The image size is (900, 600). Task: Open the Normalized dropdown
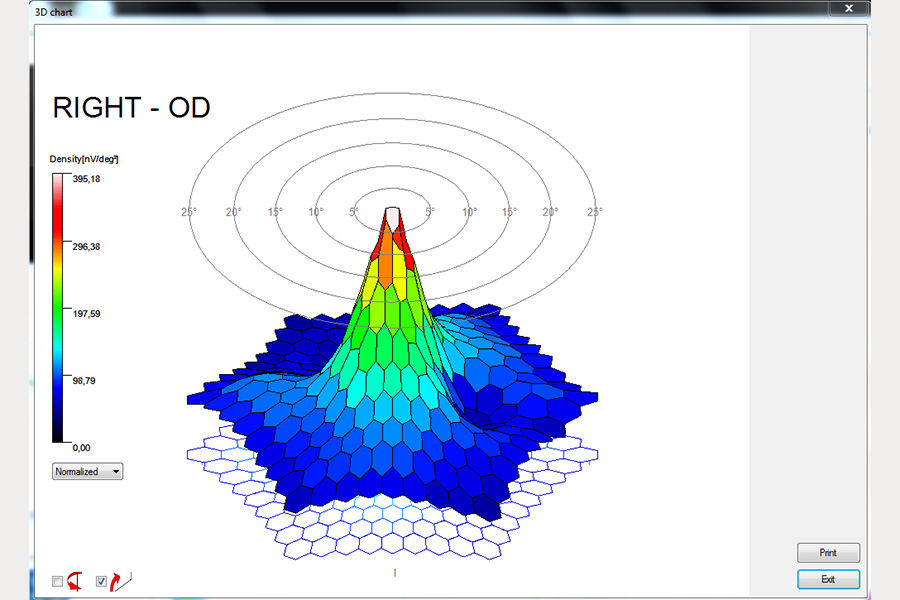(x=87, y=471)
